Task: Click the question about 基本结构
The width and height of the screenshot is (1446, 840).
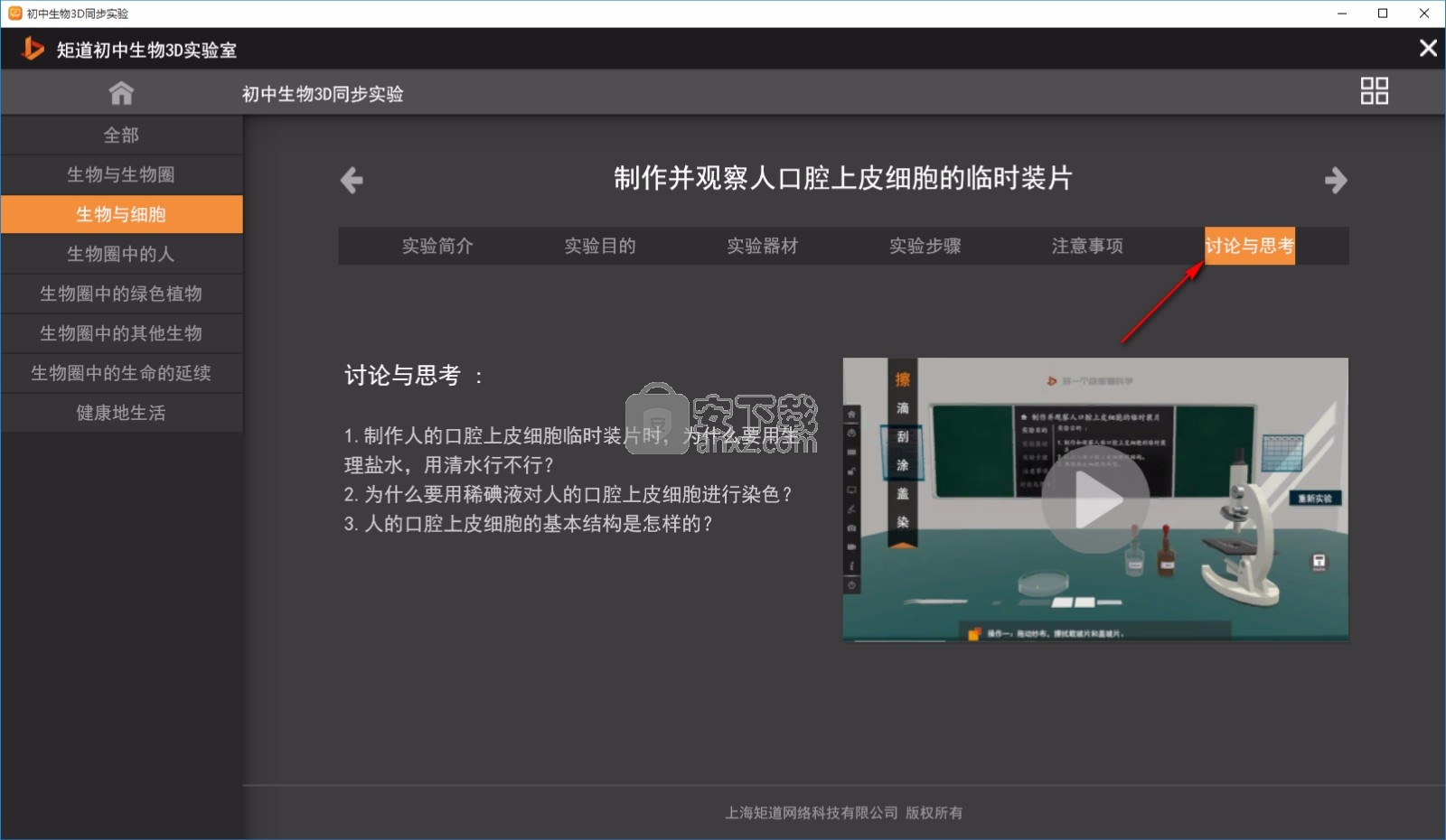Action: coord(529,524)
